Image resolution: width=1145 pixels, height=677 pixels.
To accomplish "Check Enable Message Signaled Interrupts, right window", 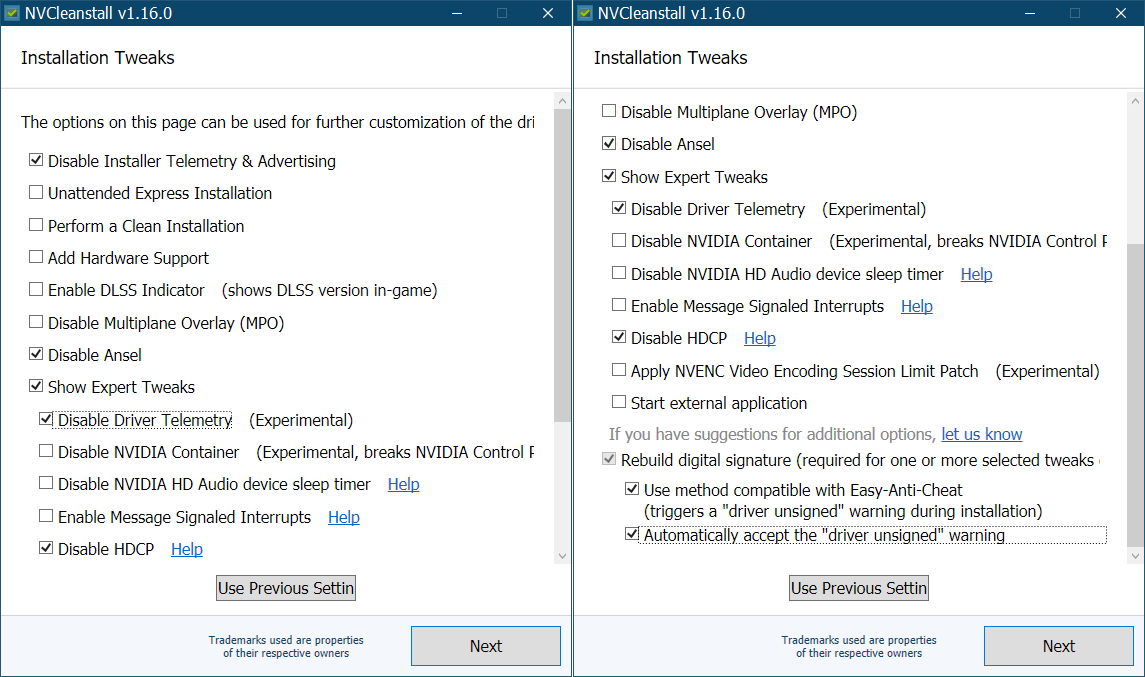I will 619,305.
